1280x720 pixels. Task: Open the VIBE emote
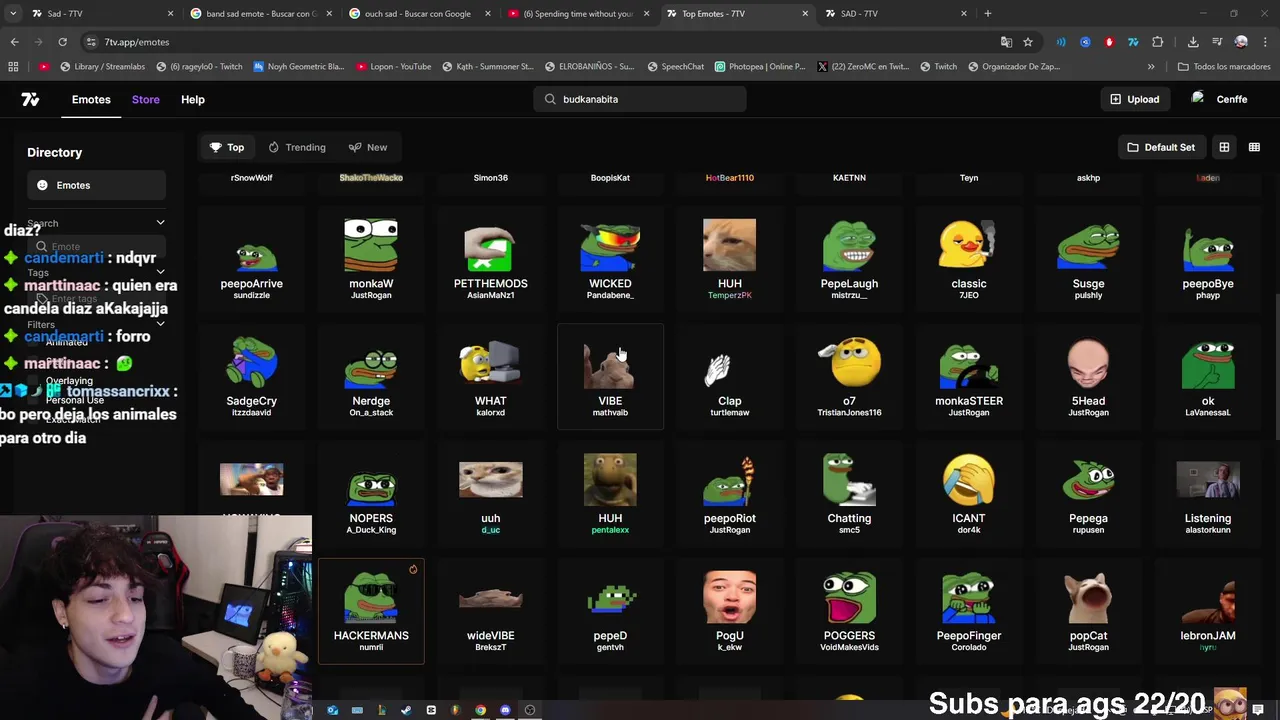coord(610,377)
